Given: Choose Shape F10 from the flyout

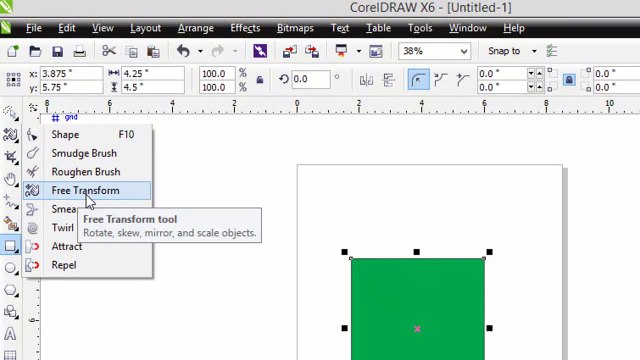Looking at the screenshot, I should coord(87,135).
